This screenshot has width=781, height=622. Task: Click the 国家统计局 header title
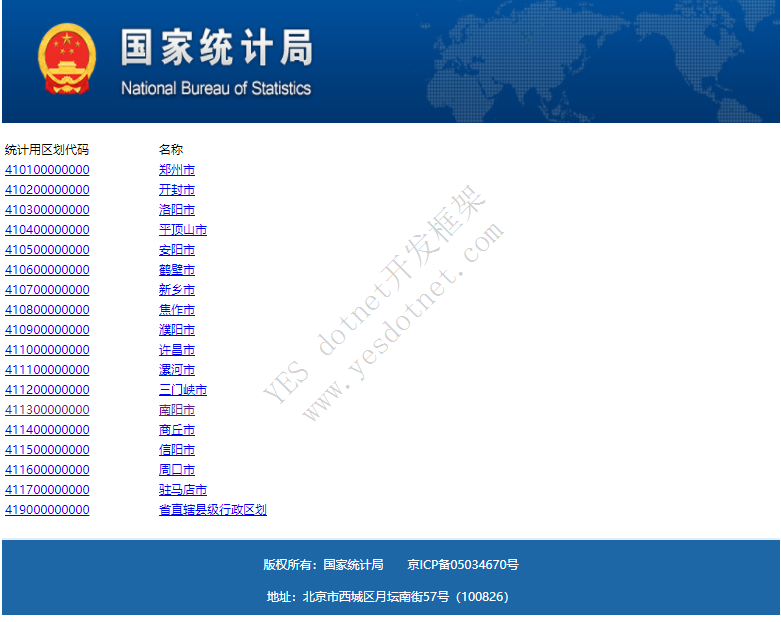(217, 47)
